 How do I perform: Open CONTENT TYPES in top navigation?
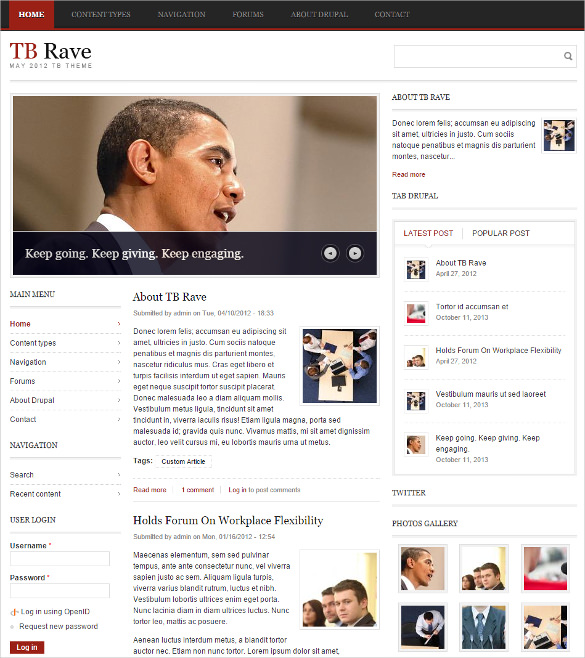click(101, 14)
